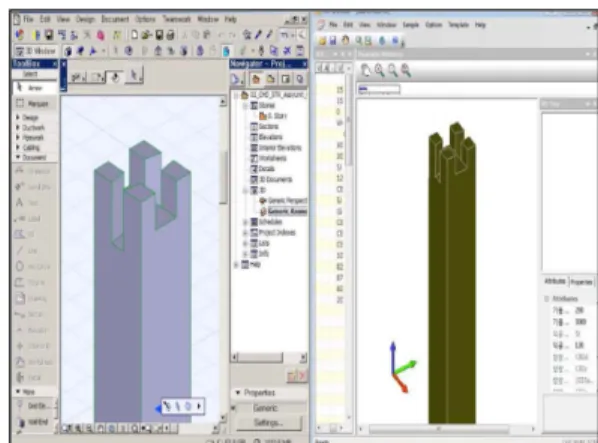Click the arrow pointer icon in the info box
598x443 pixels.
coord(134,76)
